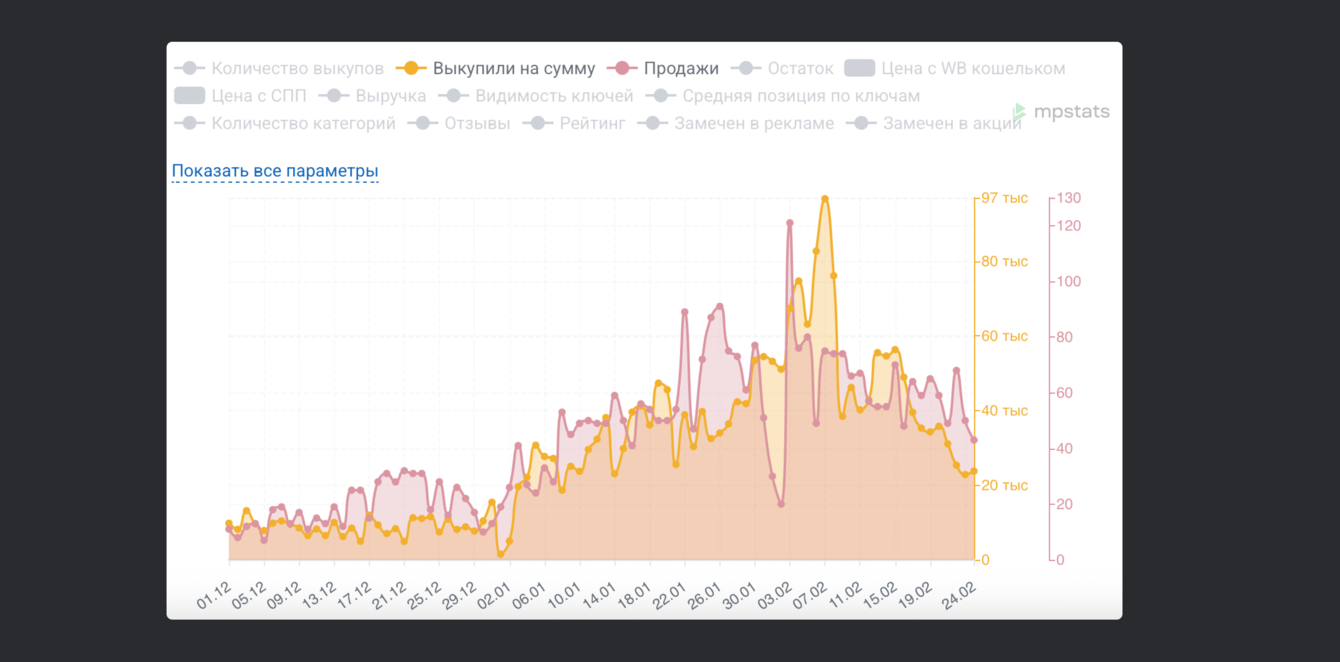Show Средняя позиция по ключам series
1340x662 pixels.
pyautogui.click(x=783, y=96)
